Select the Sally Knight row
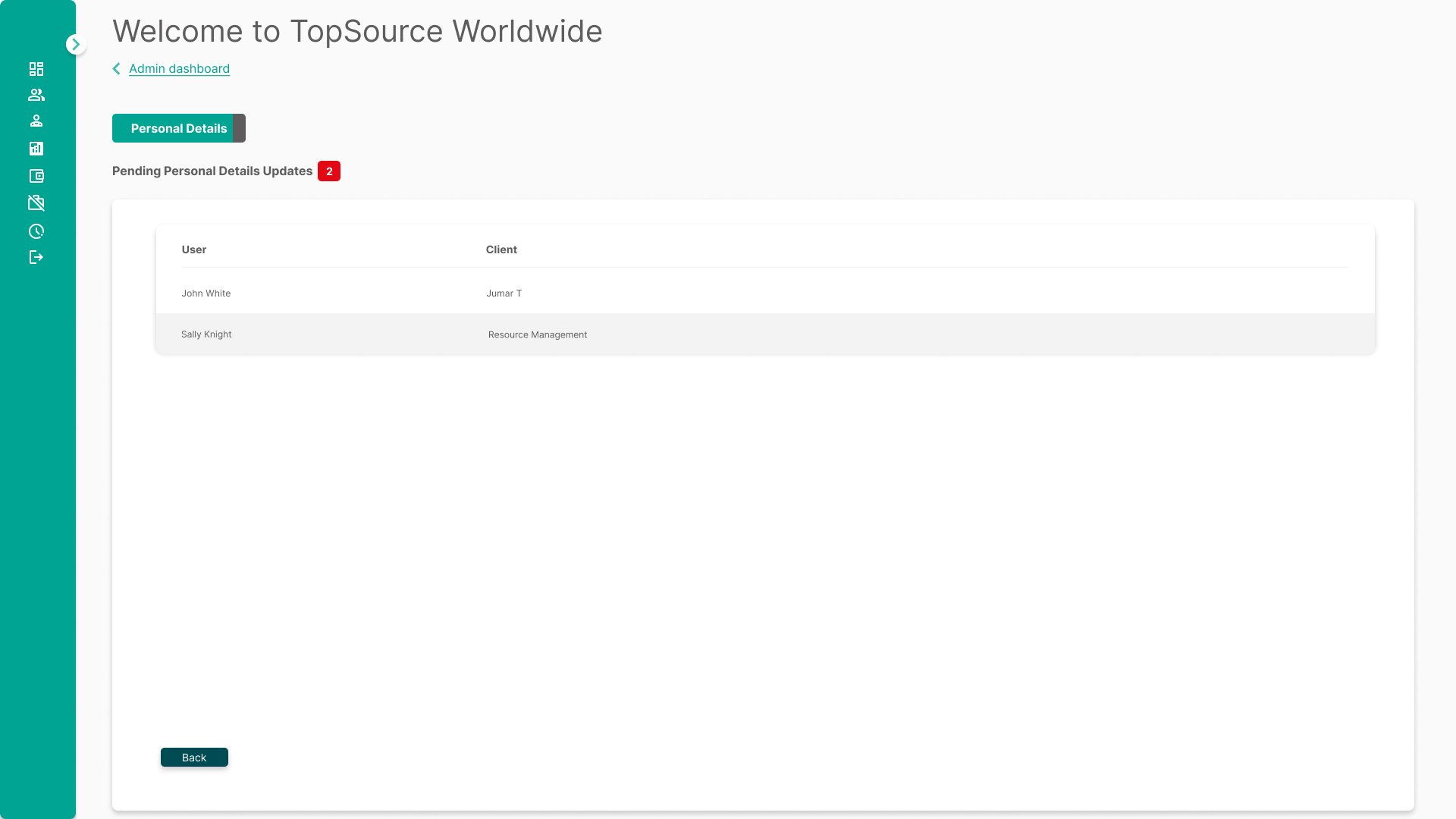Screen dimensions: 1456x819 [x=765, y=334]
